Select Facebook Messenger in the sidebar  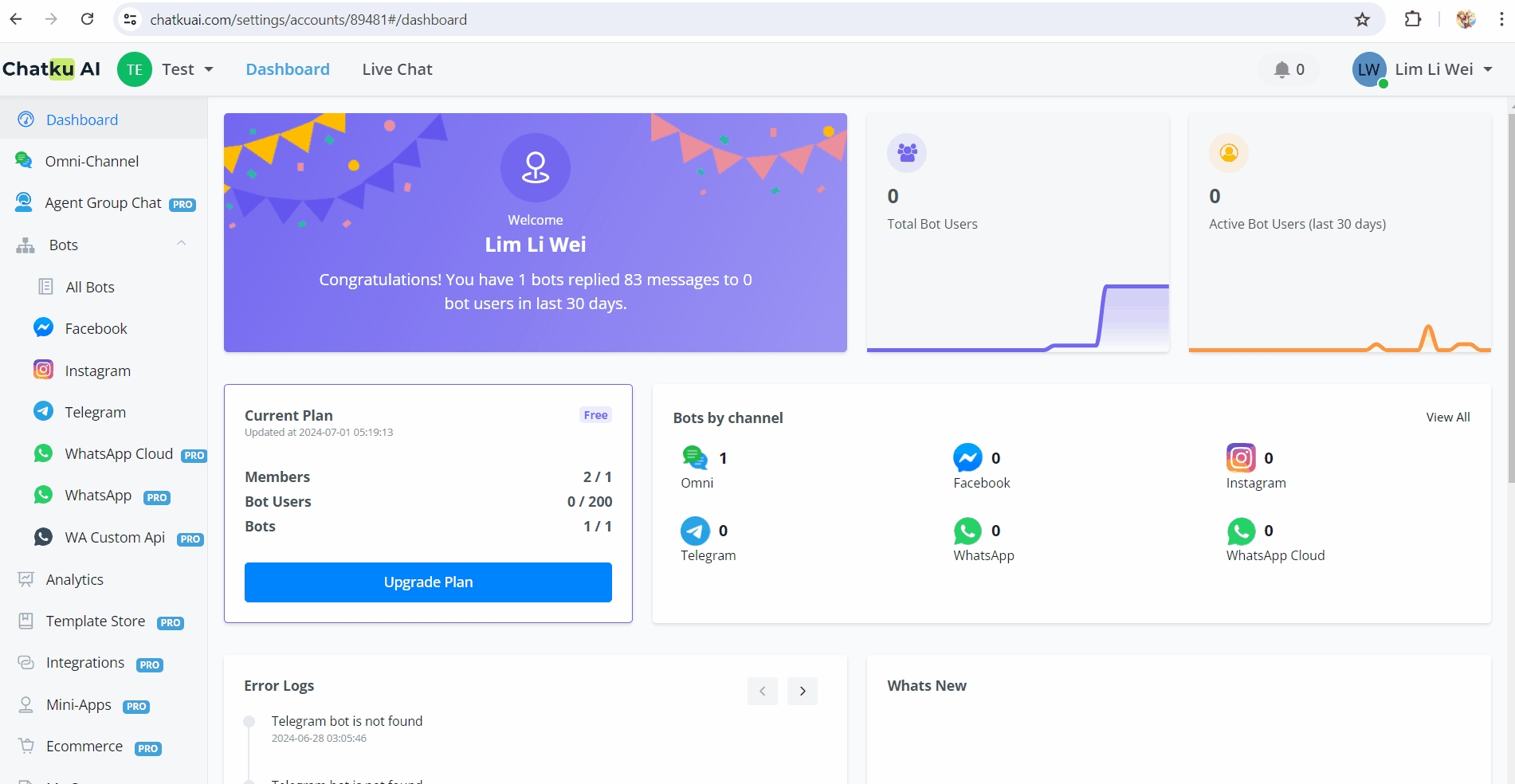[x=96, y=328]
